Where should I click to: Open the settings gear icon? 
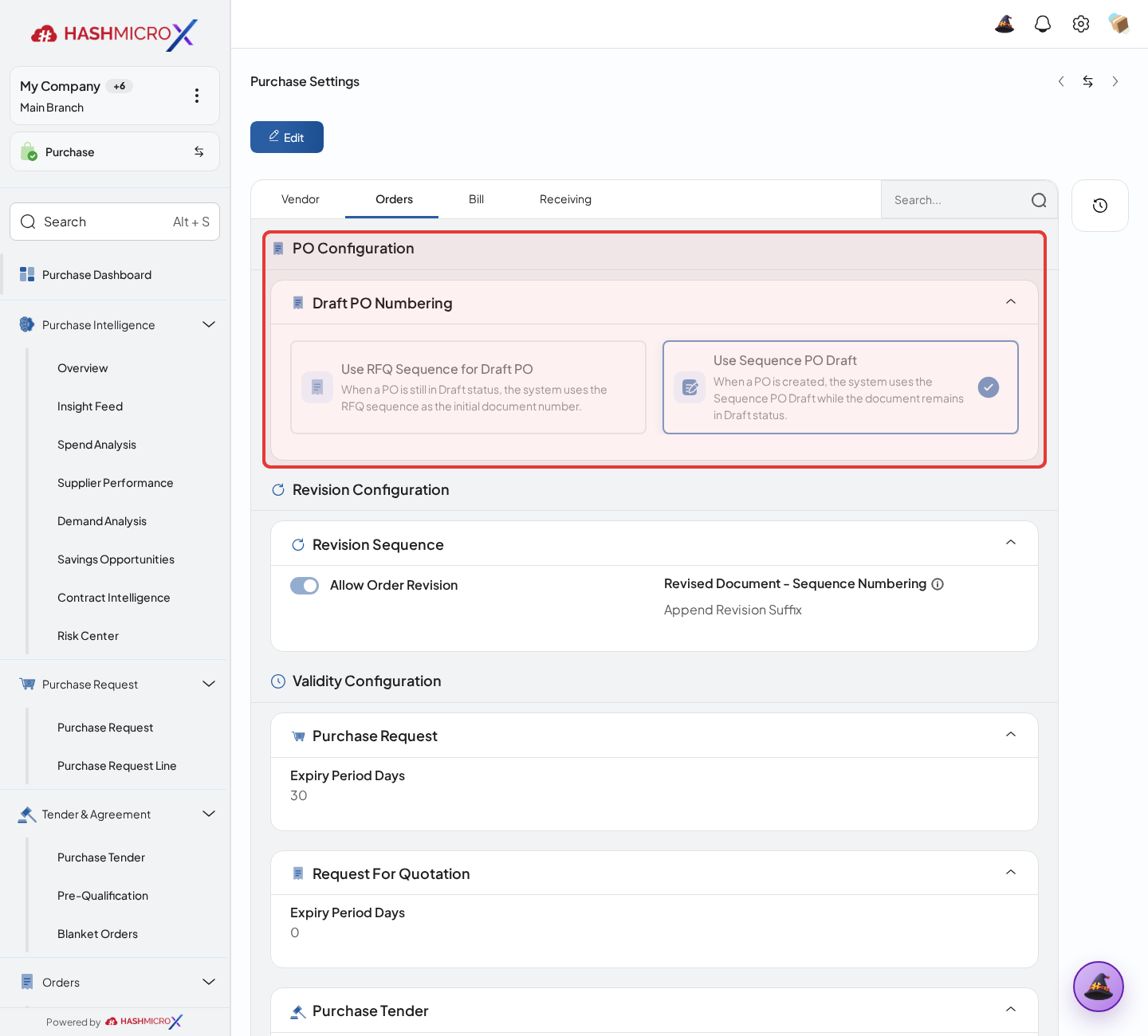point(1081,24)
